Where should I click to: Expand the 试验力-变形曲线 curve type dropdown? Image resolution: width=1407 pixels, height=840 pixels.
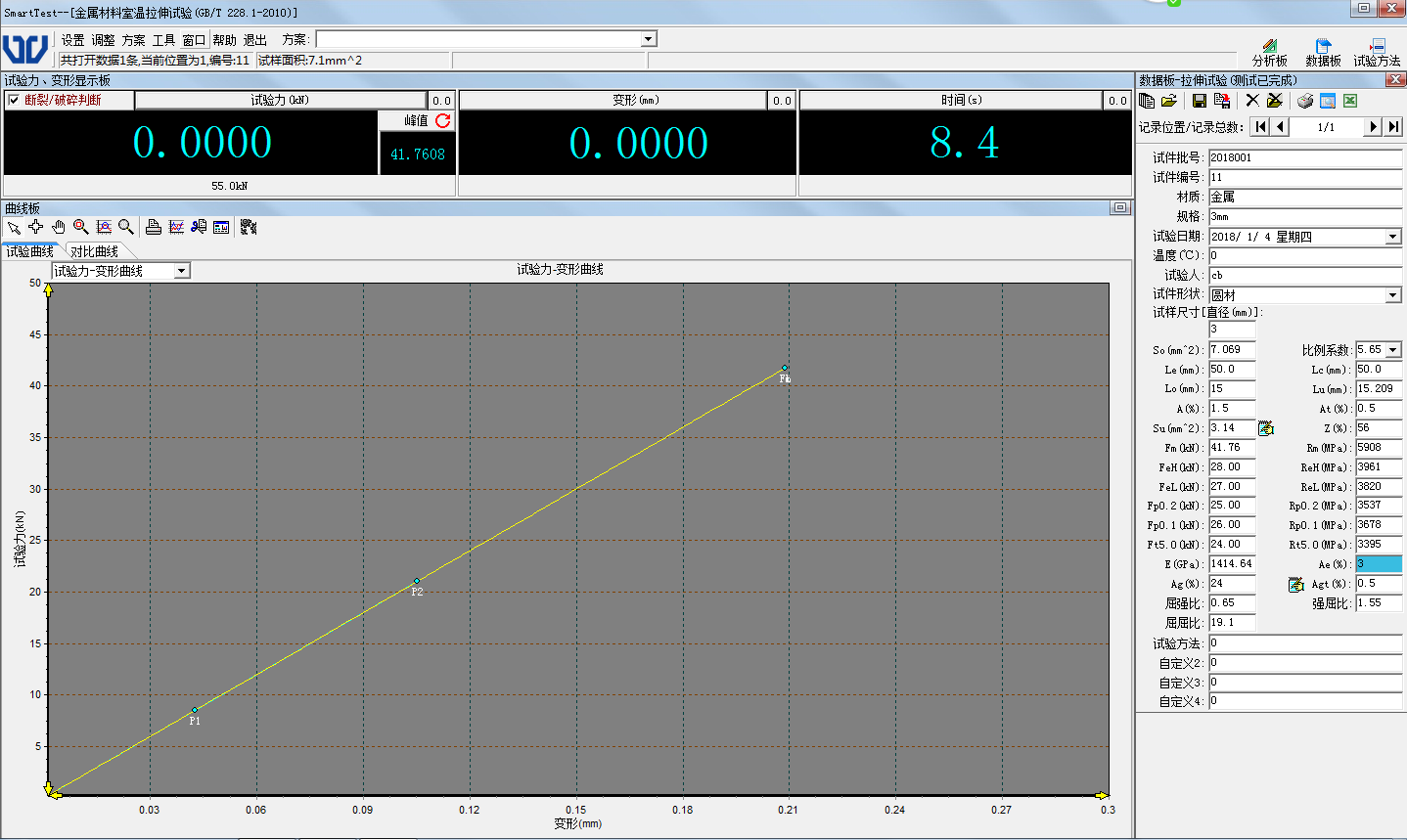[x=182, y=271]
